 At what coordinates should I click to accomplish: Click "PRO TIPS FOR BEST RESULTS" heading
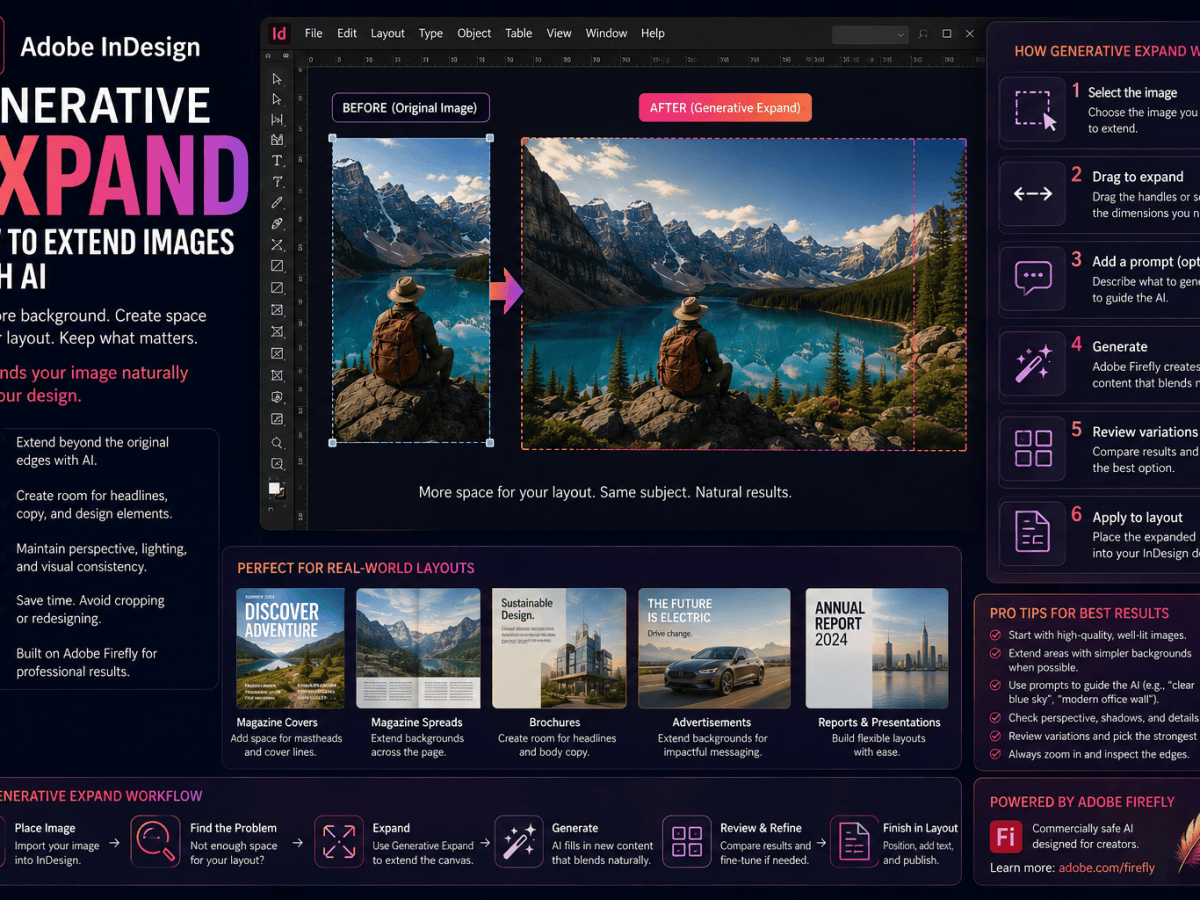1079,613
